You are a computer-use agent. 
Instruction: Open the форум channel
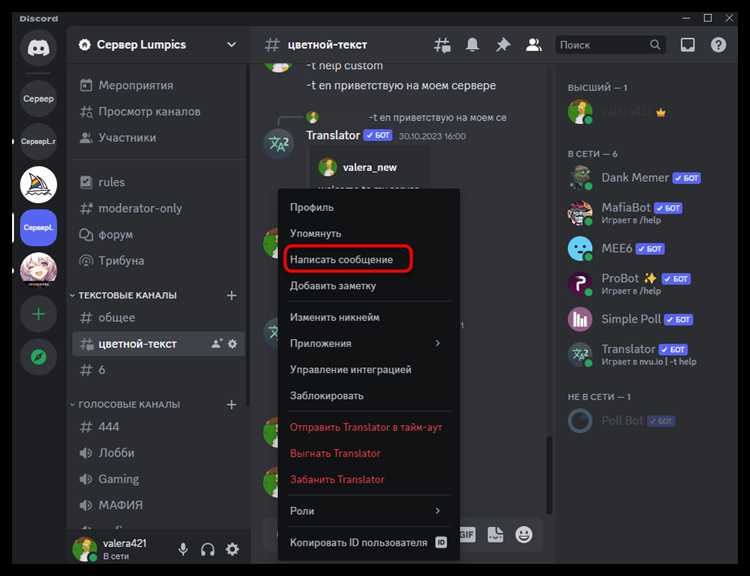tap(158, 235)
